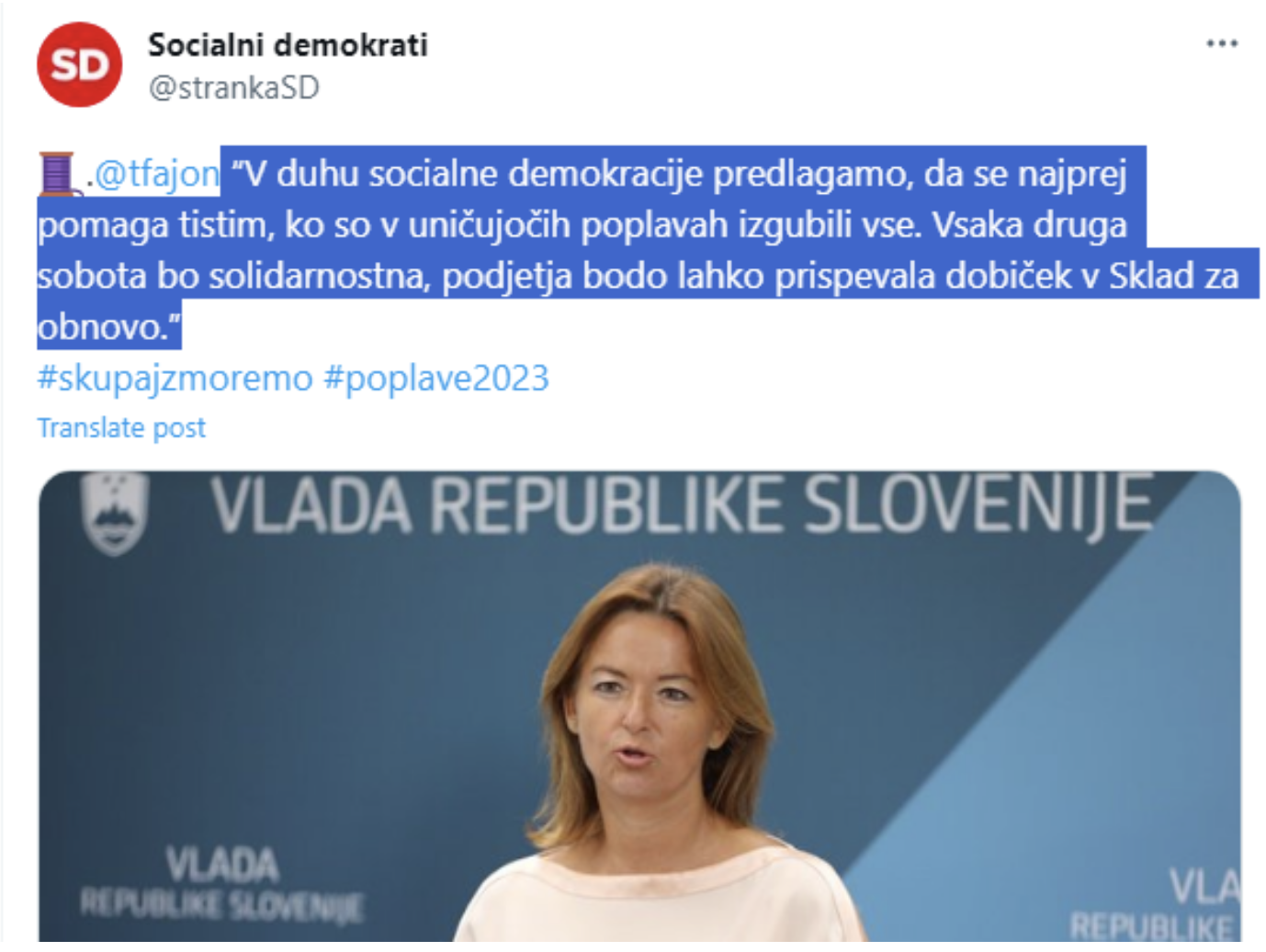Open the @tfajon mention link
This screenshot has width=1266, height=952.
(157, 174)
